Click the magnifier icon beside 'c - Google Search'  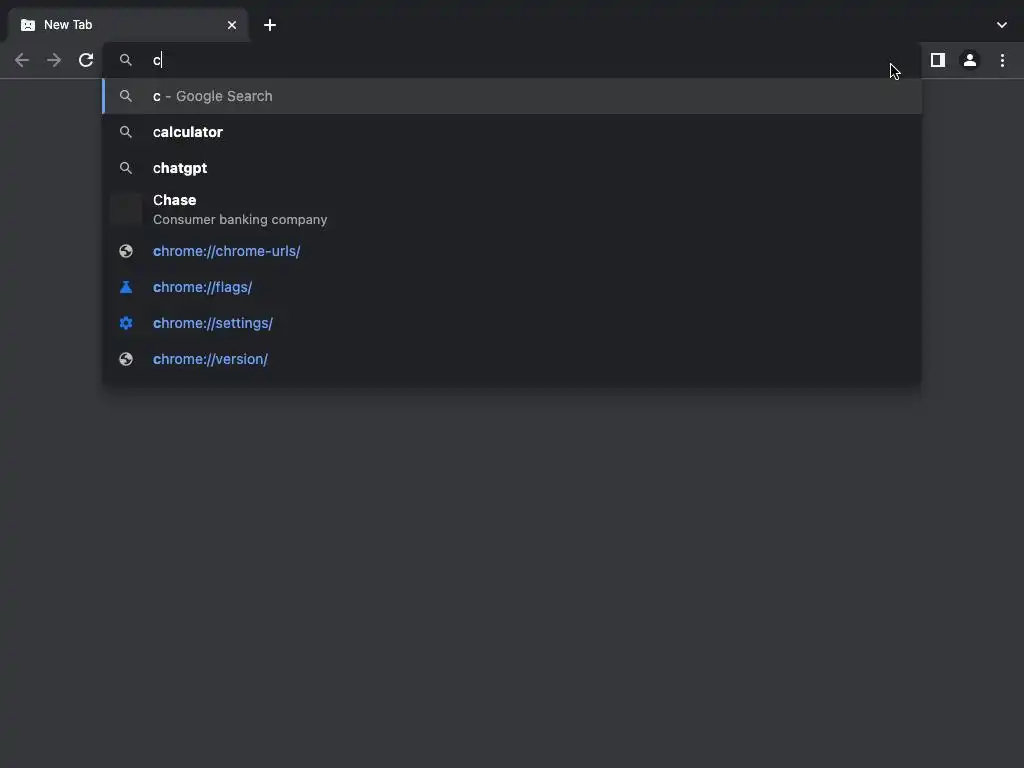click(126, 96)
